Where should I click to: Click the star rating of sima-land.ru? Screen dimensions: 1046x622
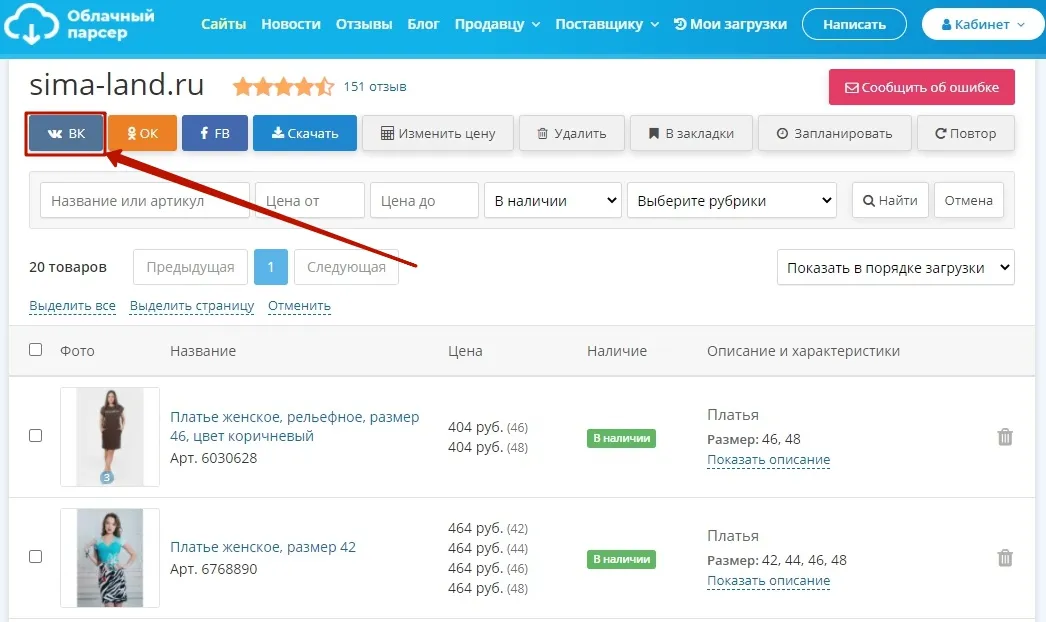click(284, 87)
